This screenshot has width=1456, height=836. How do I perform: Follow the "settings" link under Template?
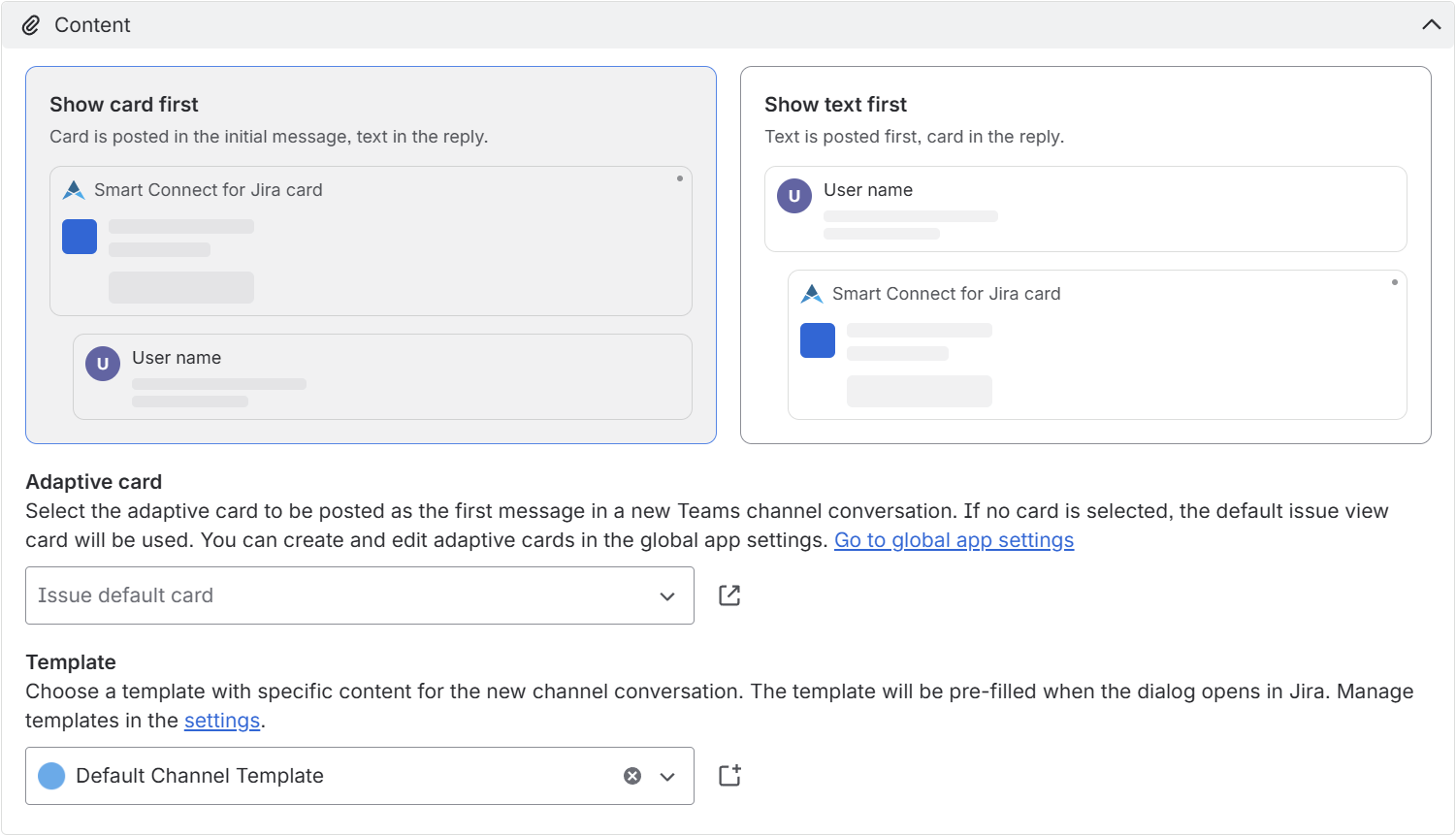point(222,721)
